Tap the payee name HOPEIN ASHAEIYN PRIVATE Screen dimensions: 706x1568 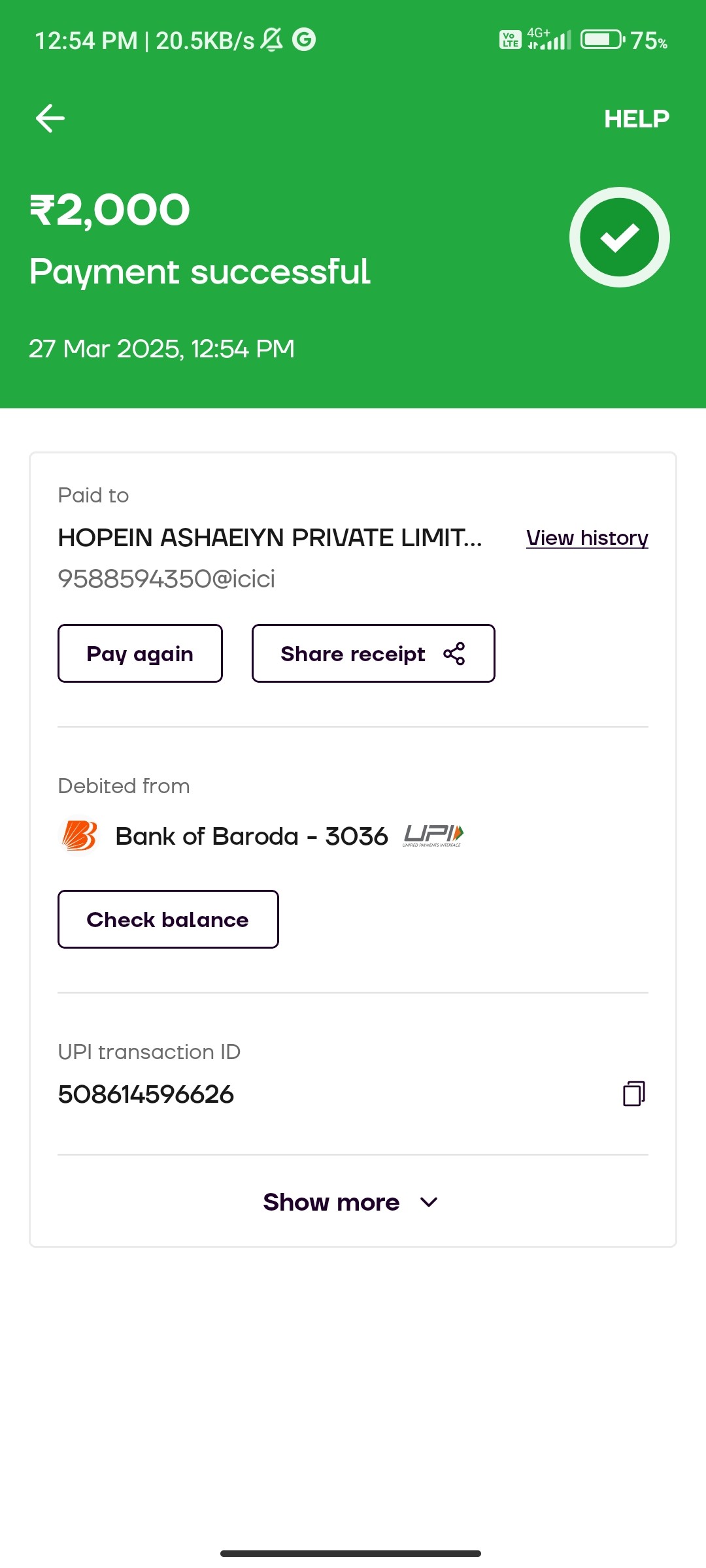point(270,538)
